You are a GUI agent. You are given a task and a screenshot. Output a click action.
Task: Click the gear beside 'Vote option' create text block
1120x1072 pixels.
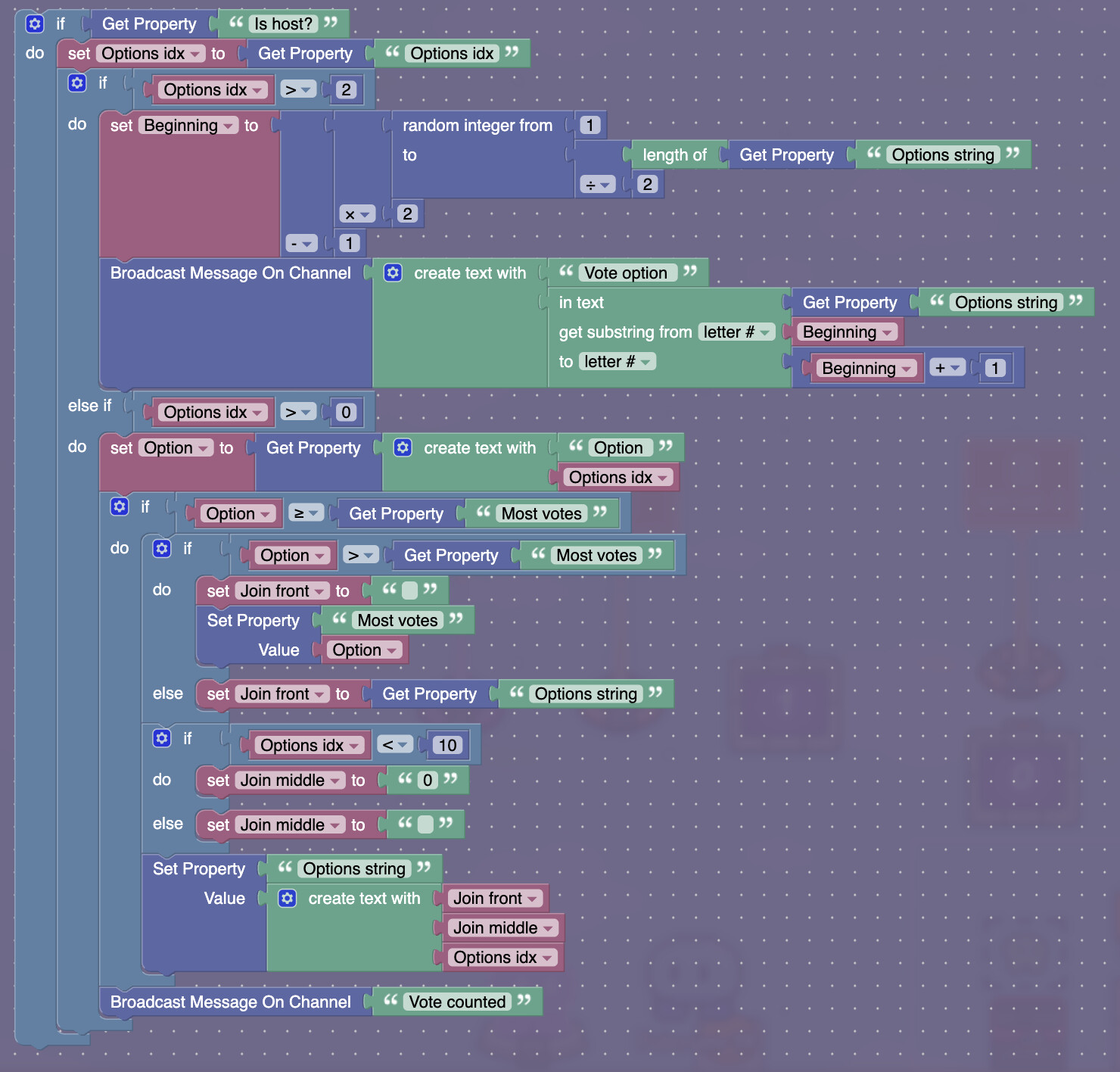click(x=393, y=273)
